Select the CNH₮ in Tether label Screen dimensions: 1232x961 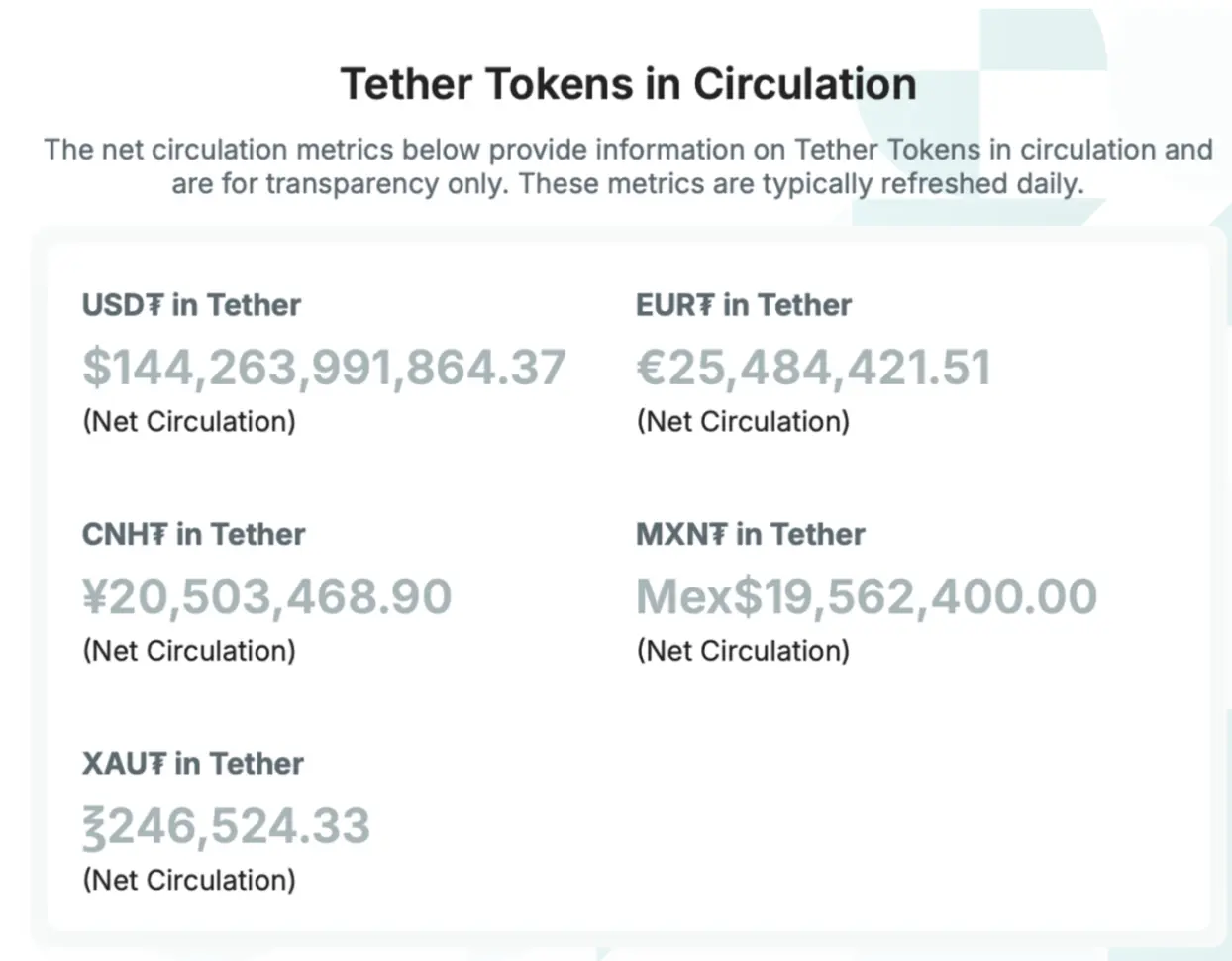coord(193,535)
